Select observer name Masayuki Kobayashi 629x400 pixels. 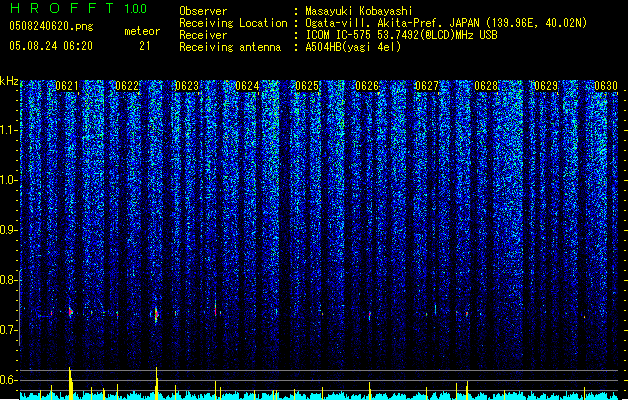click(359, 11)
